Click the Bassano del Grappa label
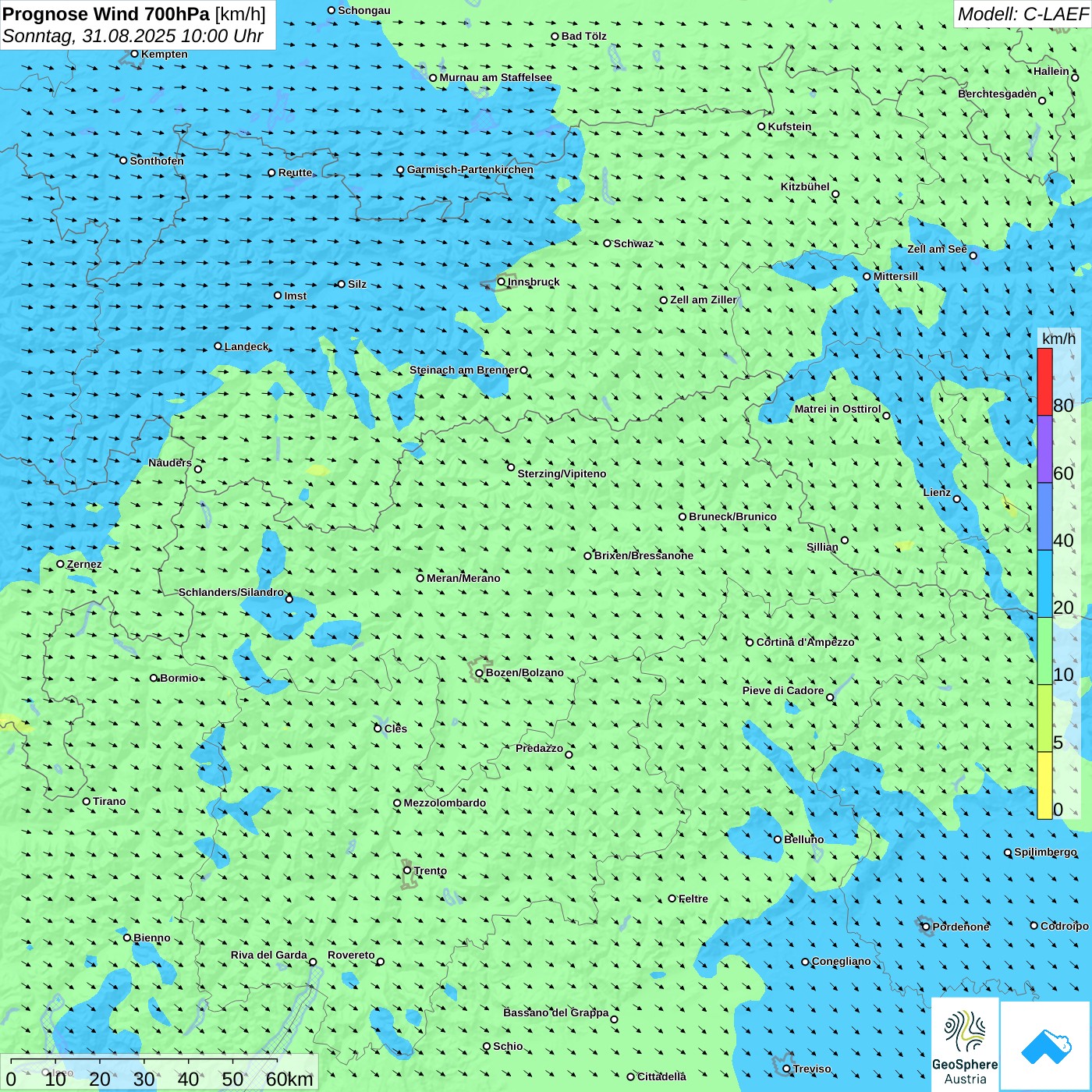 (556, 1012)
